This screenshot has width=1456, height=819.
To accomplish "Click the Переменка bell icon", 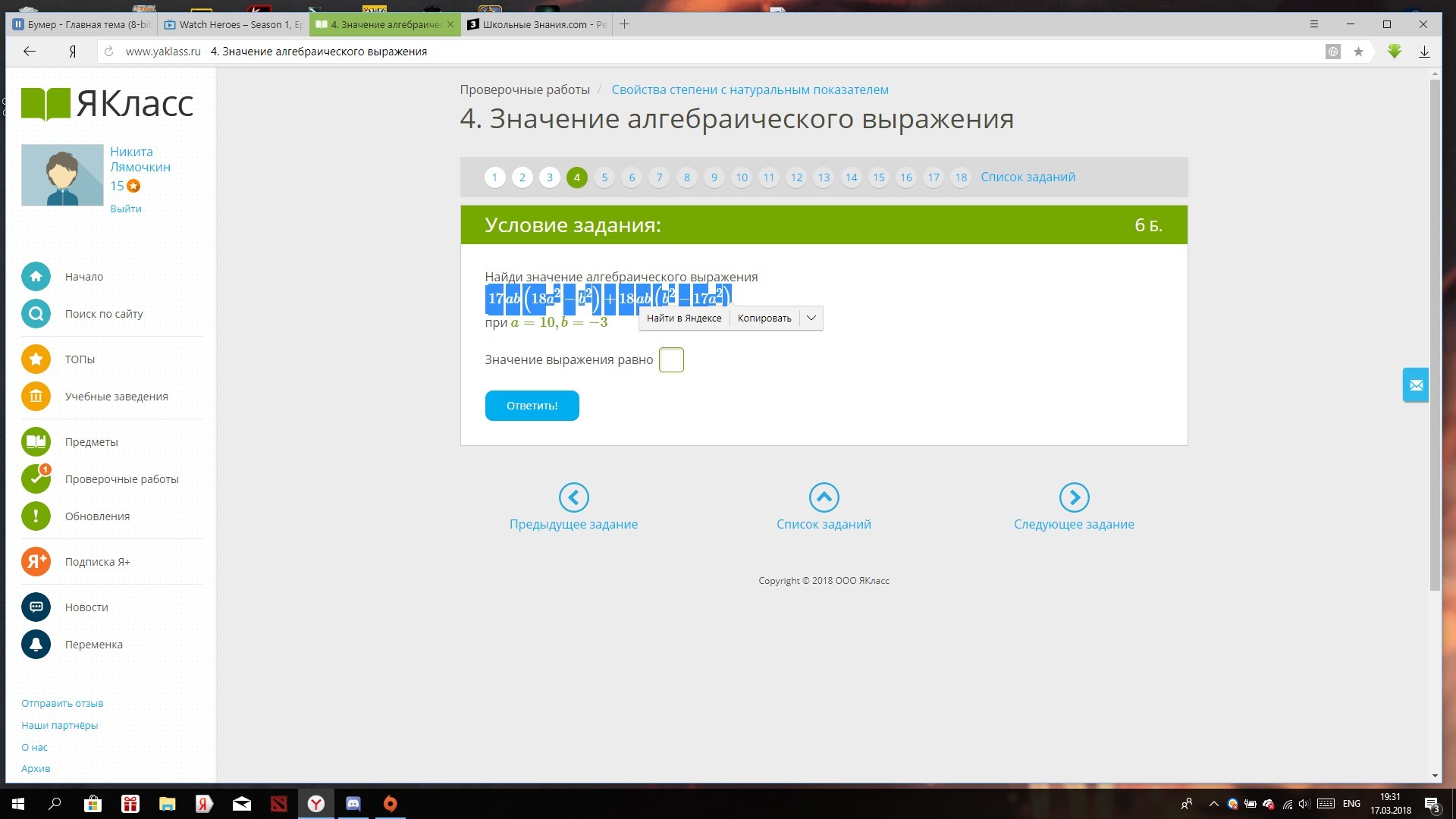I will pos(36,645).
